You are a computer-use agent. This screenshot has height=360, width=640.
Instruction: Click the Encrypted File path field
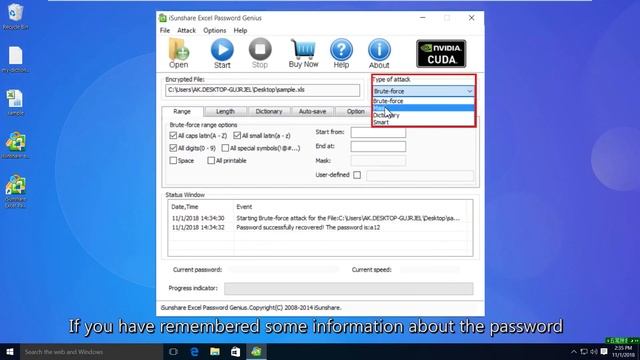262,90
